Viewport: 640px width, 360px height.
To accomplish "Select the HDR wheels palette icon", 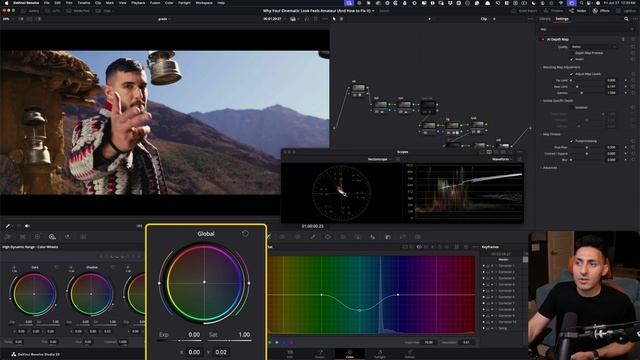I will click(x=52, y=237).
